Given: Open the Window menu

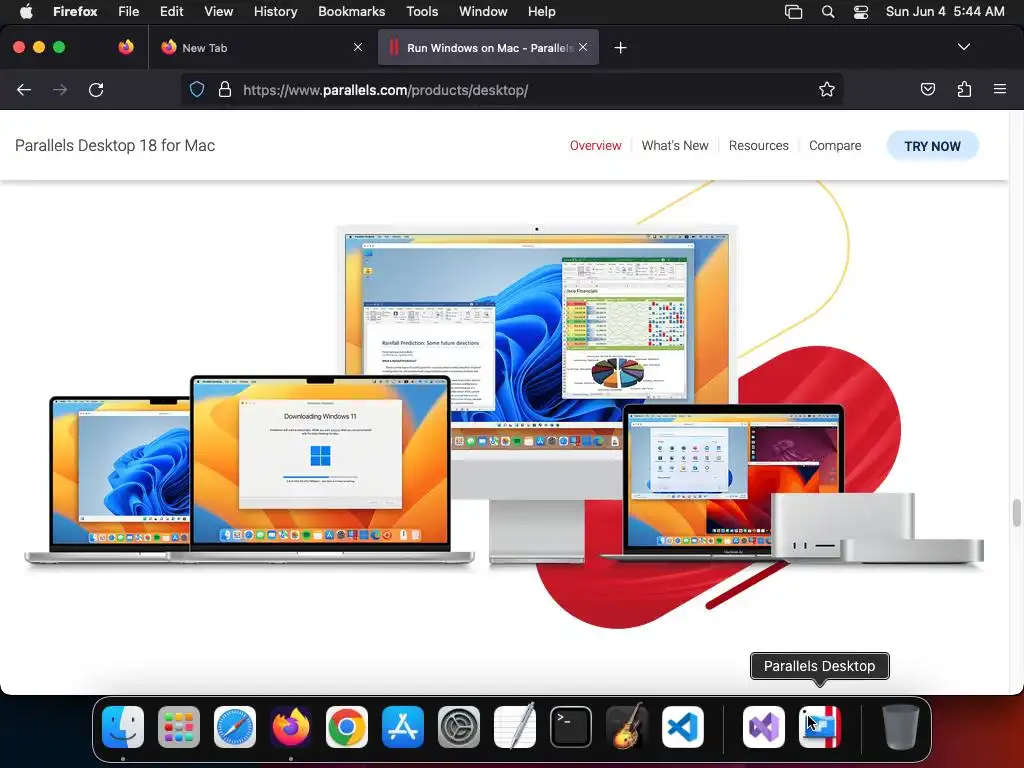Looking at the screenshot, I should tap(483, 11).
